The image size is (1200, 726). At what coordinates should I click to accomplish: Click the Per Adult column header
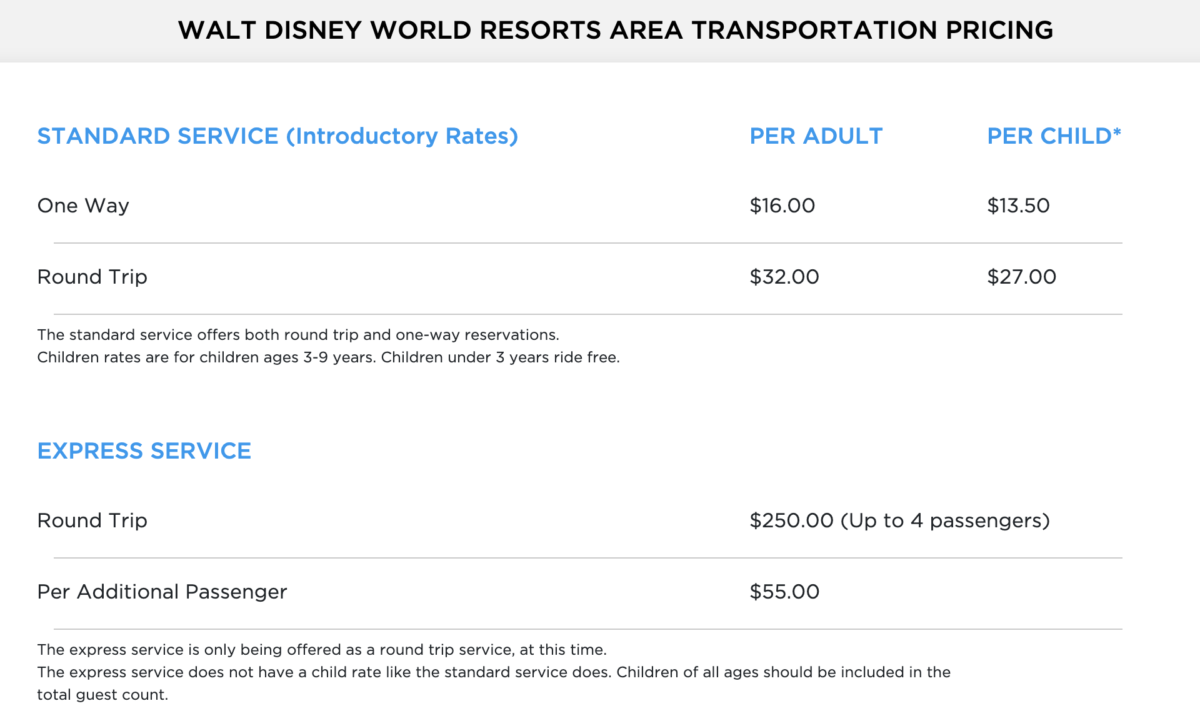click(x=816, y=136)
